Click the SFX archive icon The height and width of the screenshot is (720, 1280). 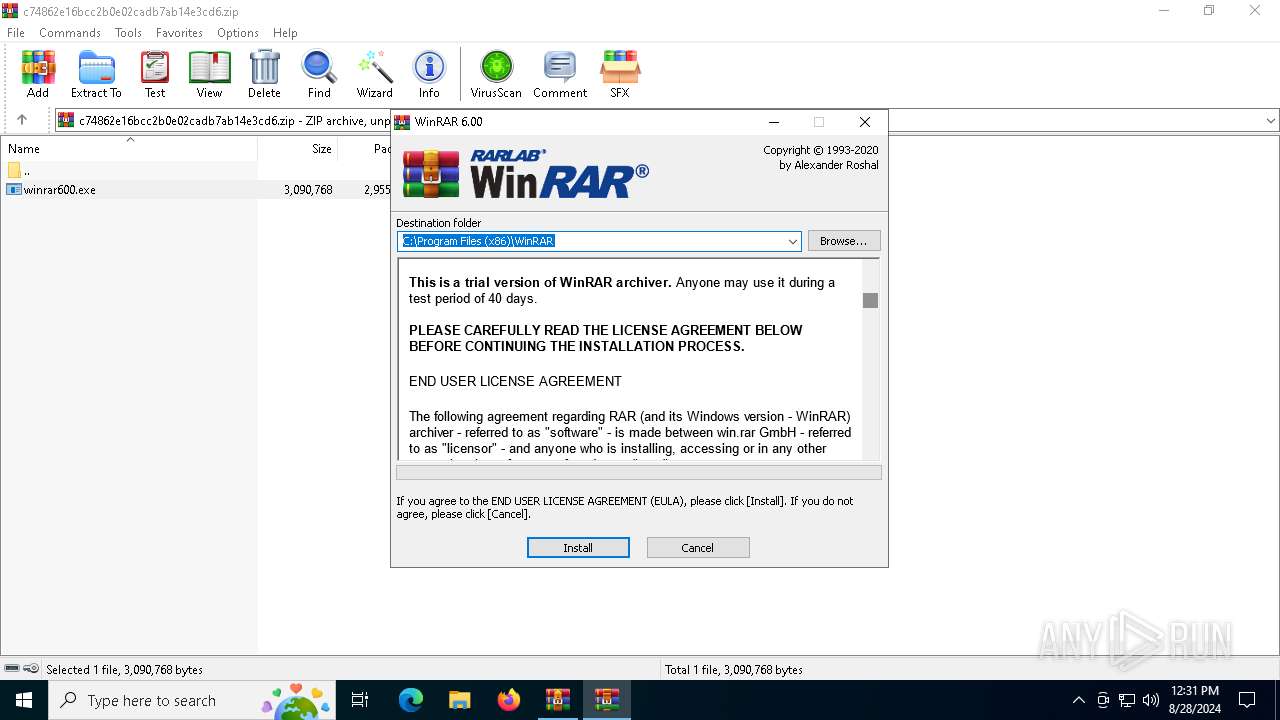[620, 75]
